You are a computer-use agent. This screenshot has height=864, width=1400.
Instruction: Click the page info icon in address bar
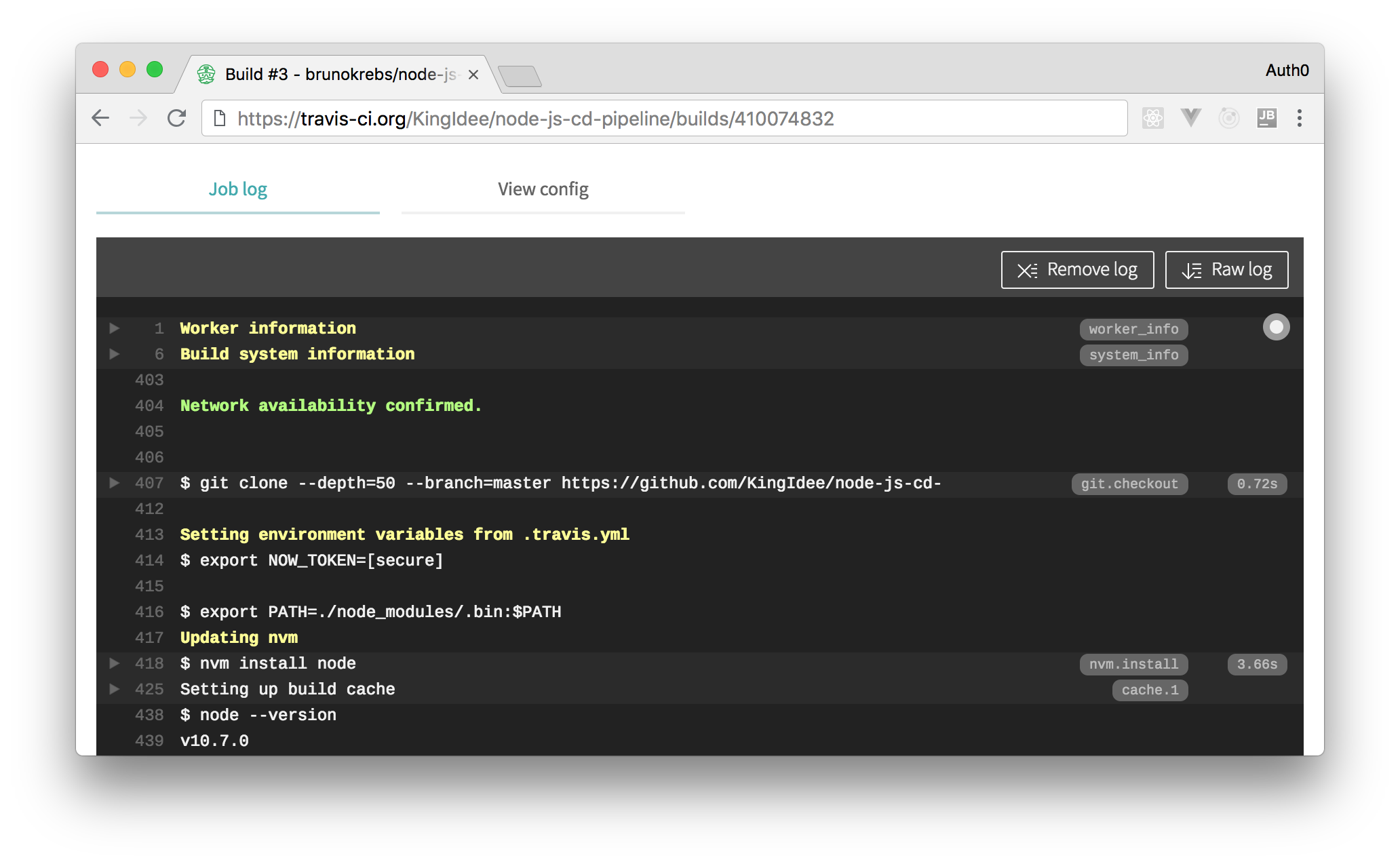click(x=220, y=118)
